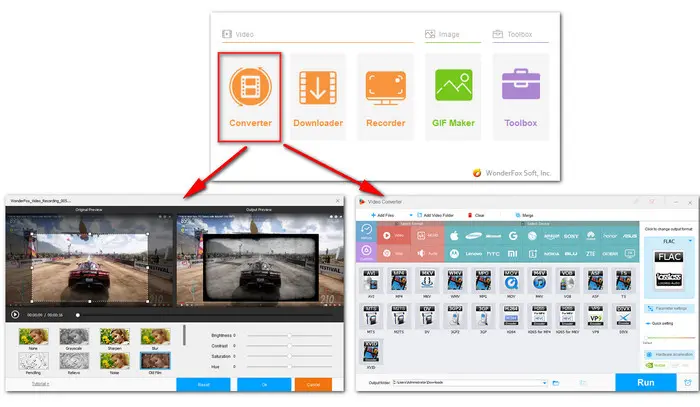Screen dimensions: 700x407
Task: Open the purple Toolbox module tile
Action: pyautogui.click(x=521, y=97)
